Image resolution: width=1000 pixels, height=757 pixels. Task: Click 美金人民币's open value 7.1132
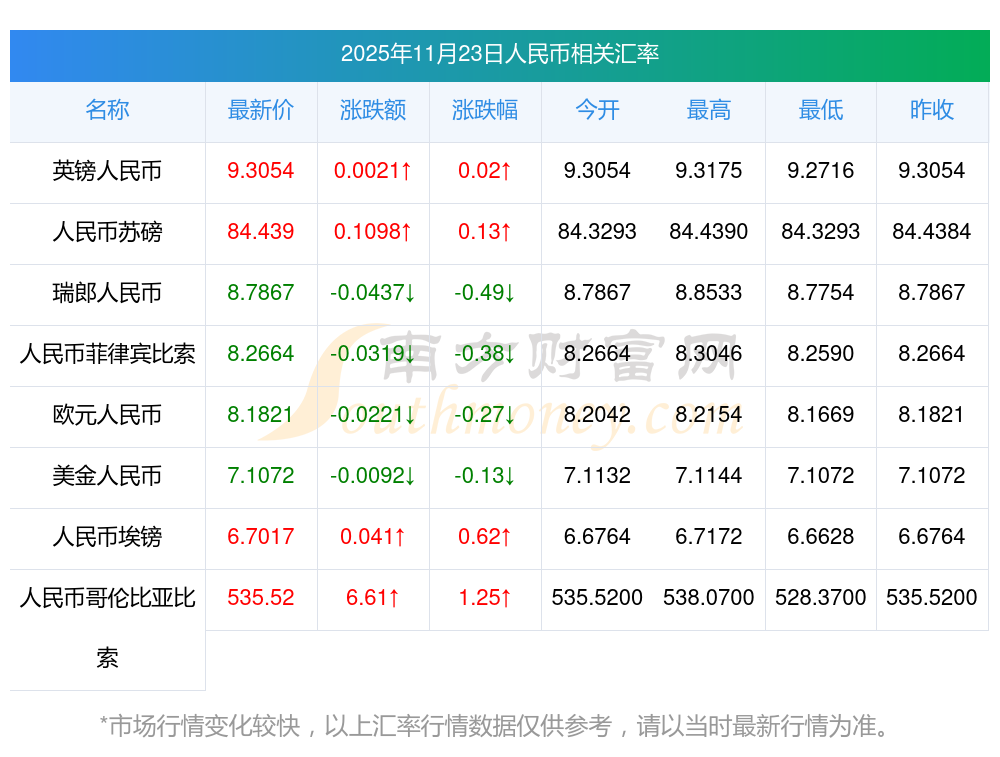[597, 476]
